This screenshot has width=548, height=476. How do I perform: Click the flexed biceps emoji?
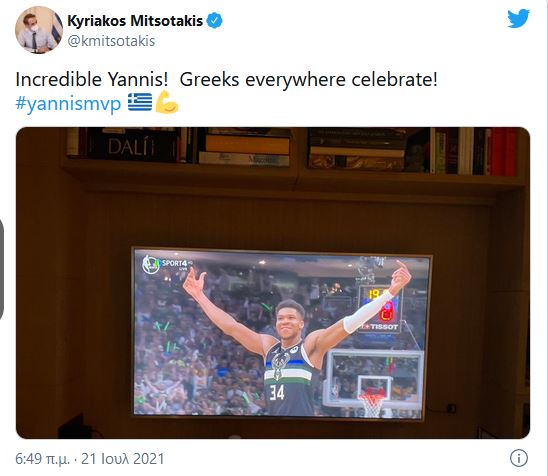point(167,102)
